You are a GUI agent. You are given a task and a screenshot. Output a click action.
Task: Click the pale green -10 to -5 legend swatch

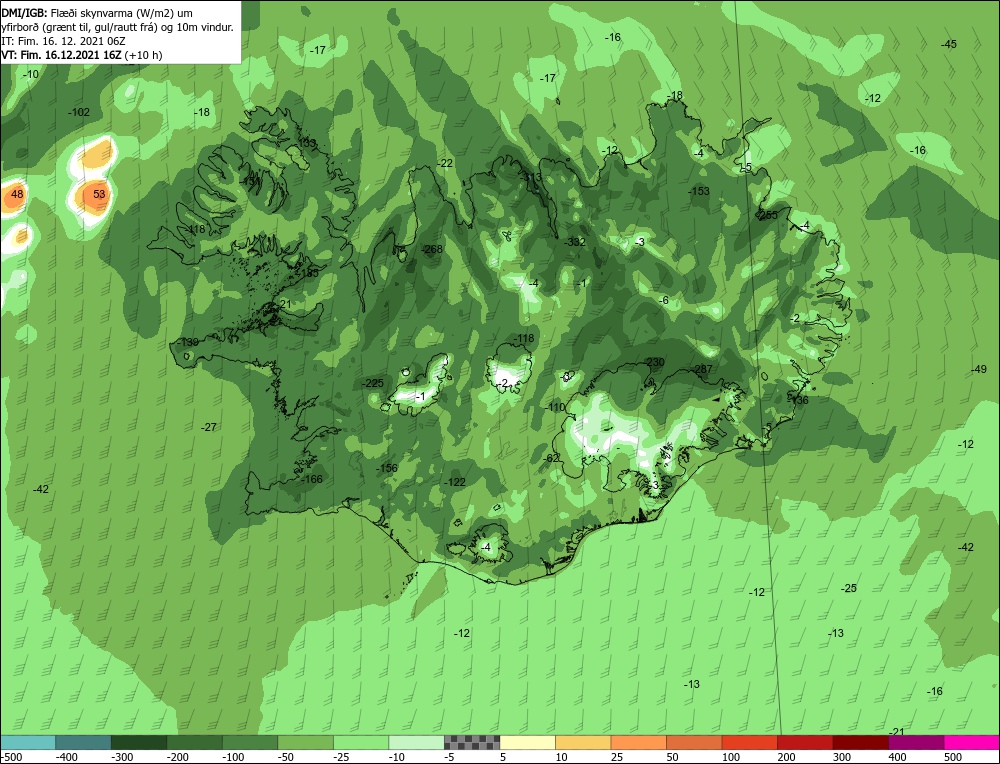coord(416,742)
